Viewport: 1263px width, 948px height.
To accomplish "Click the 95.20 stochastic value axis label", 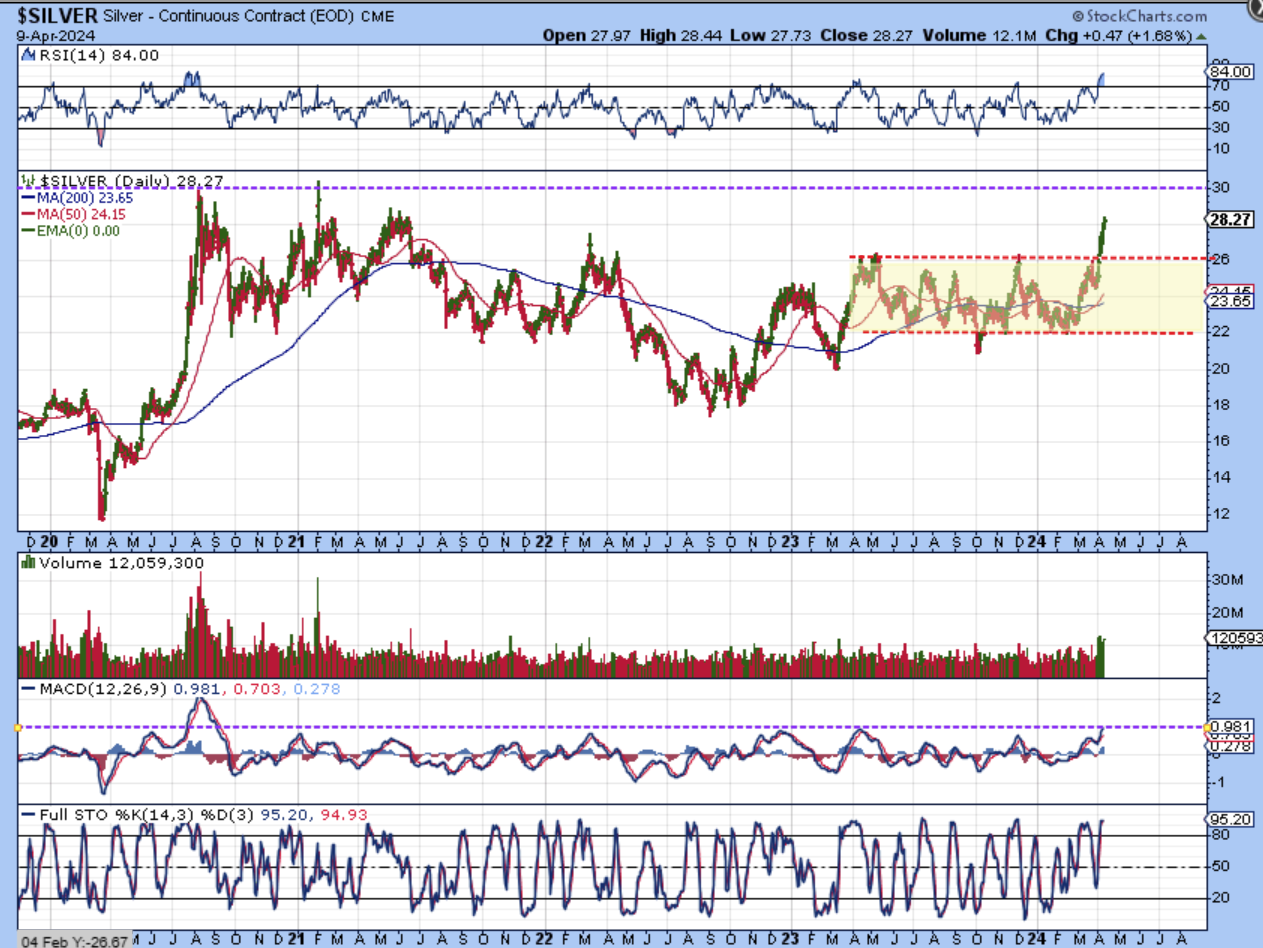I will [1229, 817].
